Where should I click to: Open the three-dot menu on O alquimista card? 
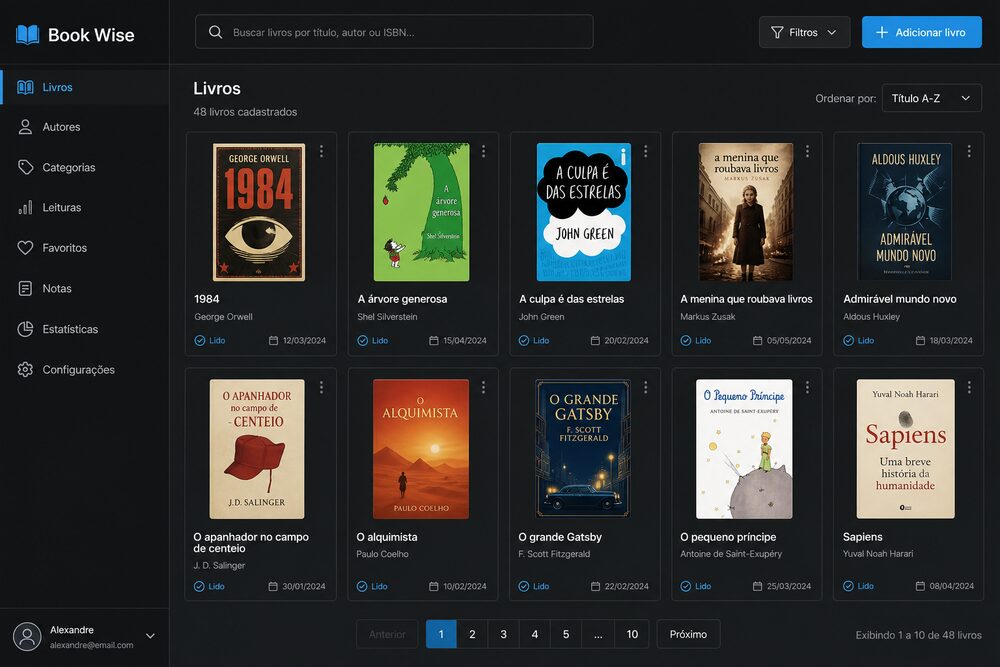pos(483,387)
